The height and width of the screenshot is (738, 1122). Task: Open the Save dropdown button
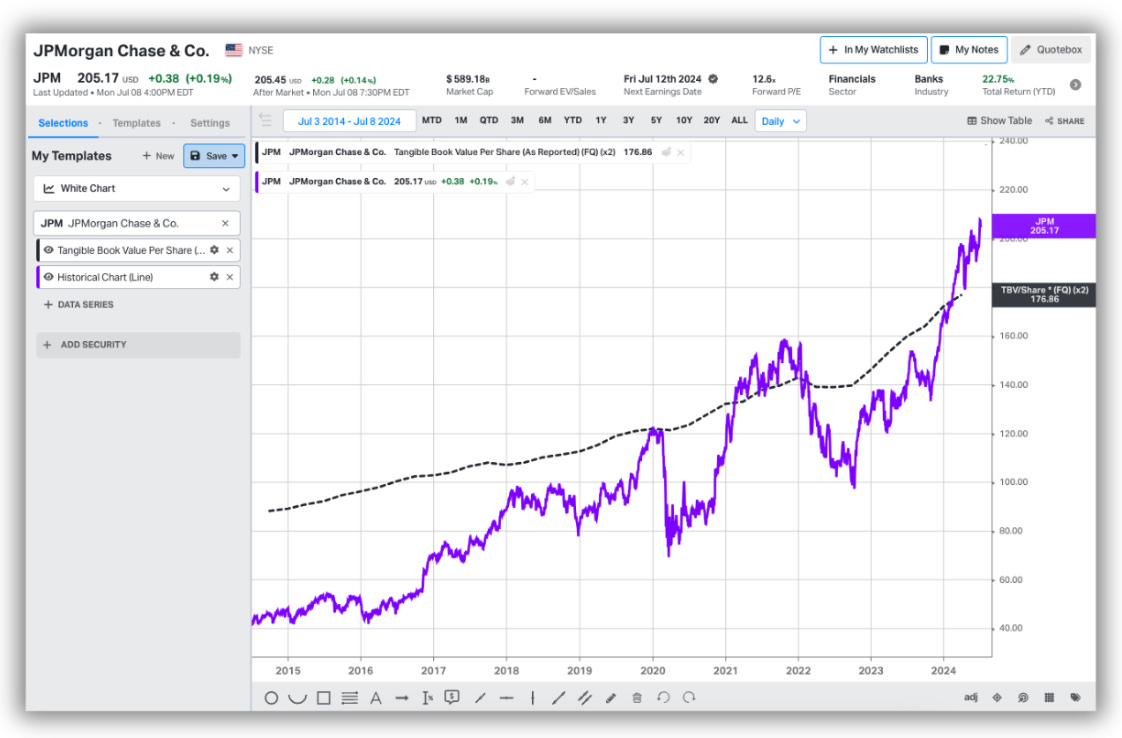pos(214,155)
